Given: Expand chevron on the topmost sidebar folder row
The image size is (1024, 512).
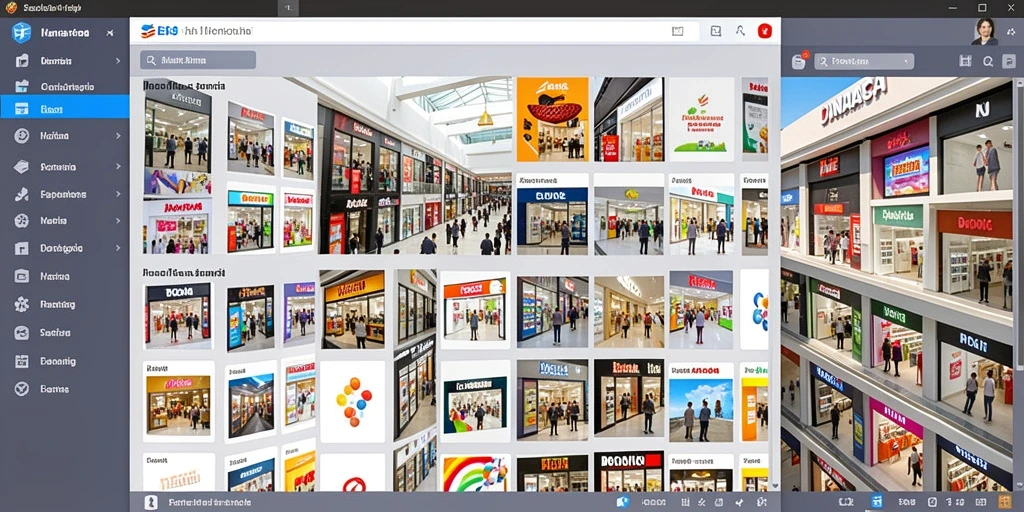Looking at the screenshot, I should [118, 61].
